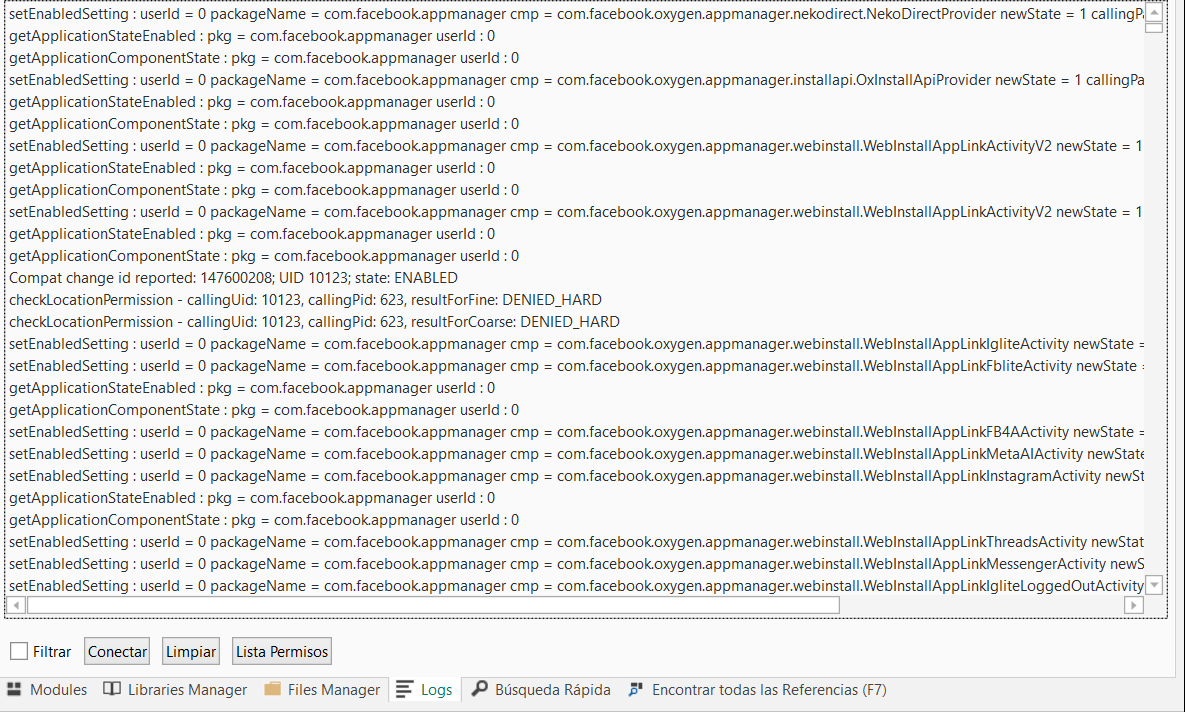Select the WebInstallAppLinkInstagramActivity log line

pos(575,475)
